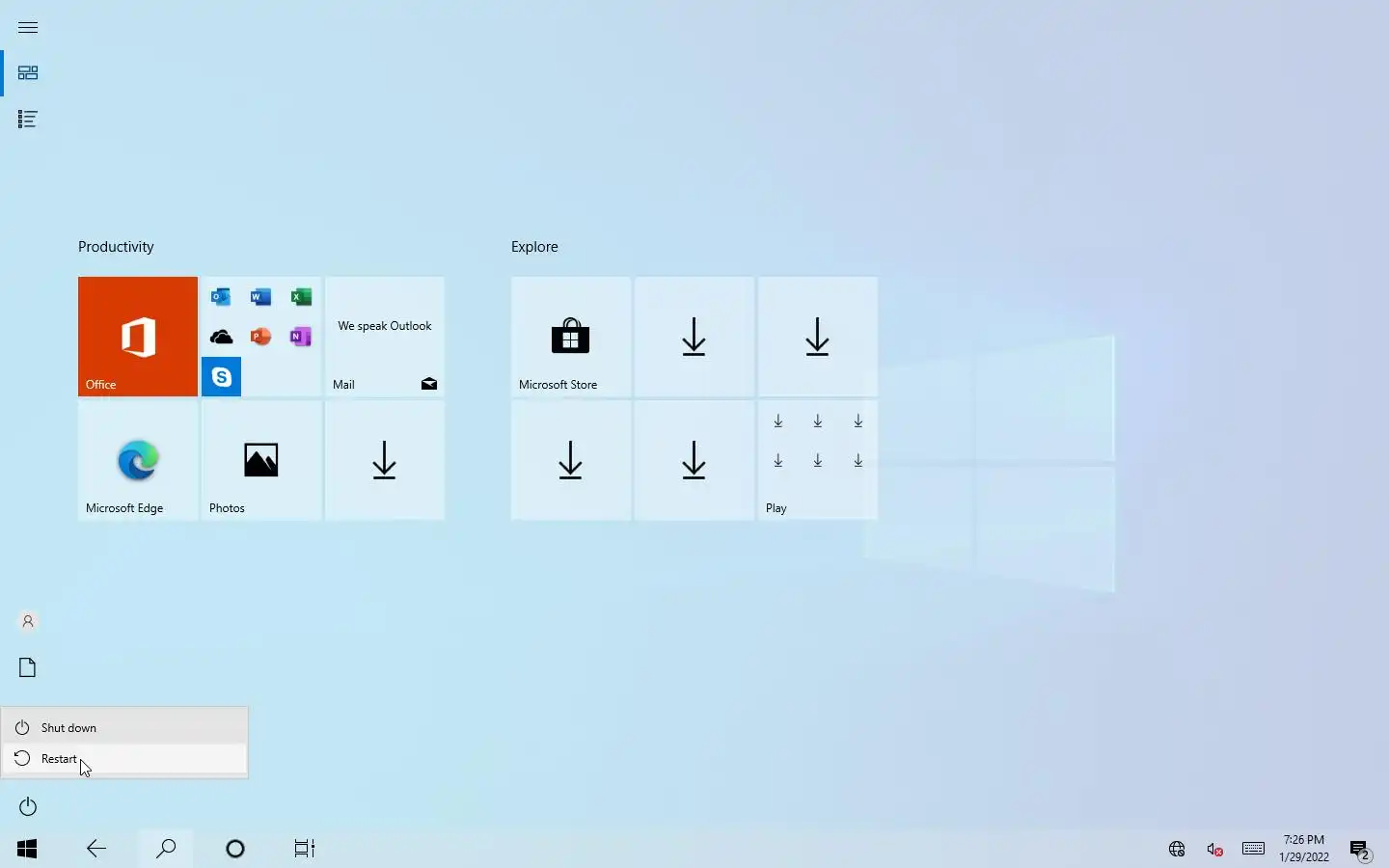The height and width of the screenshot is (868, 1389).
Task: Open OneDrive from the Office folder tile
Action: click(221, 337)
